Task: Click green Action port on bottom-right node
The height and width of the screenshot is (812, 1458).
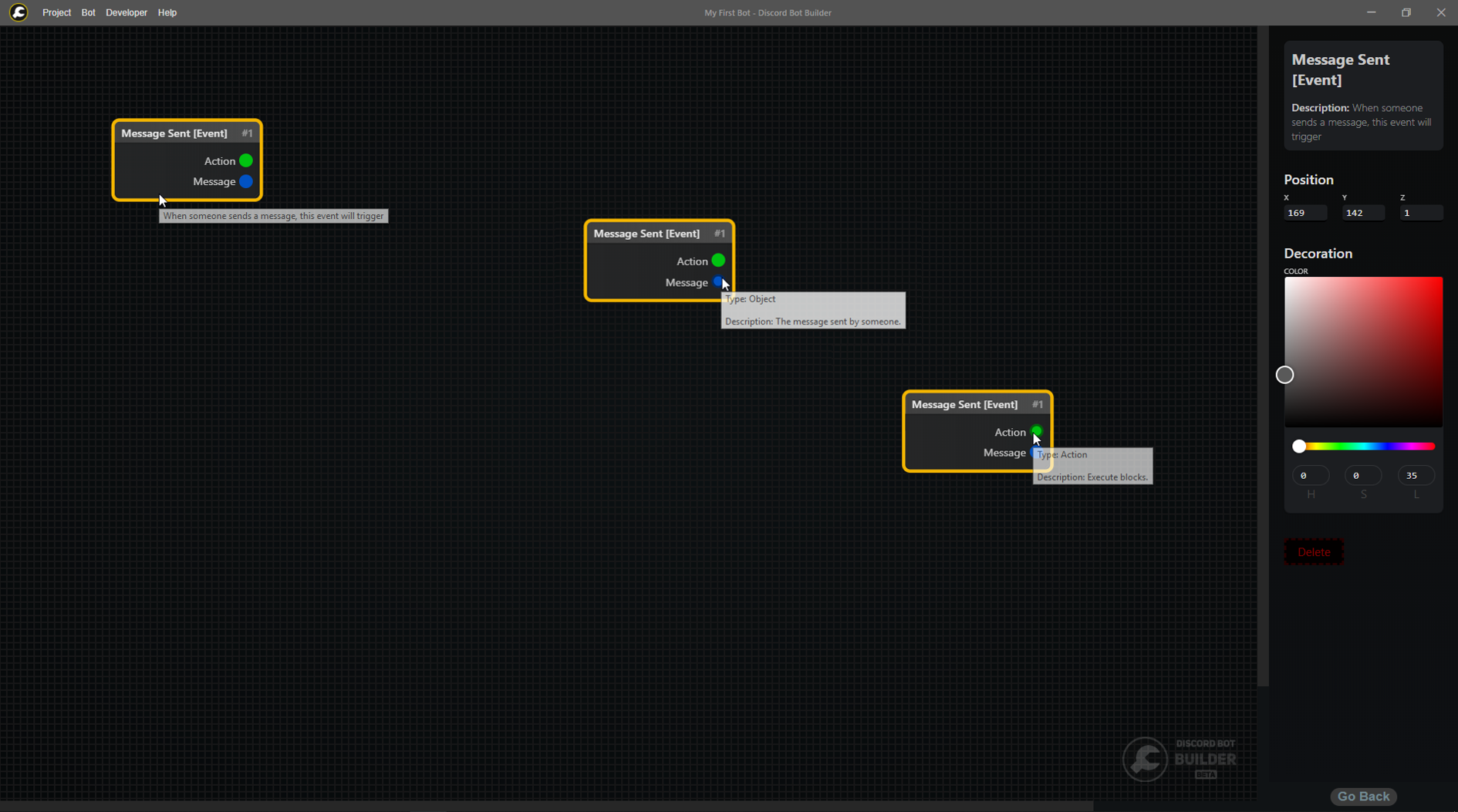Action: 1036,431
